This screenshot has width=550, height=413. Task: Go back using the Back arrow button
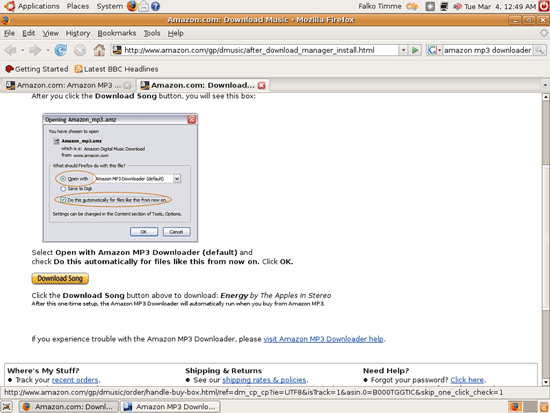tap(11, 50)
